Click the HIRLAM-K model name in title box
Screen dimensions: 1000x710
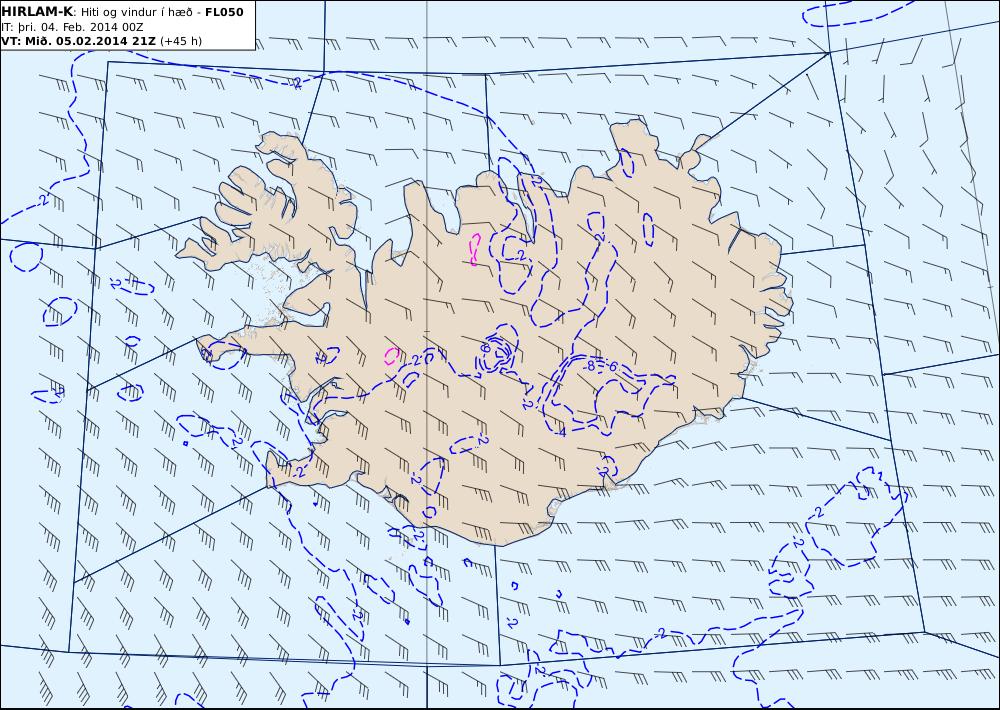point(37,11)
